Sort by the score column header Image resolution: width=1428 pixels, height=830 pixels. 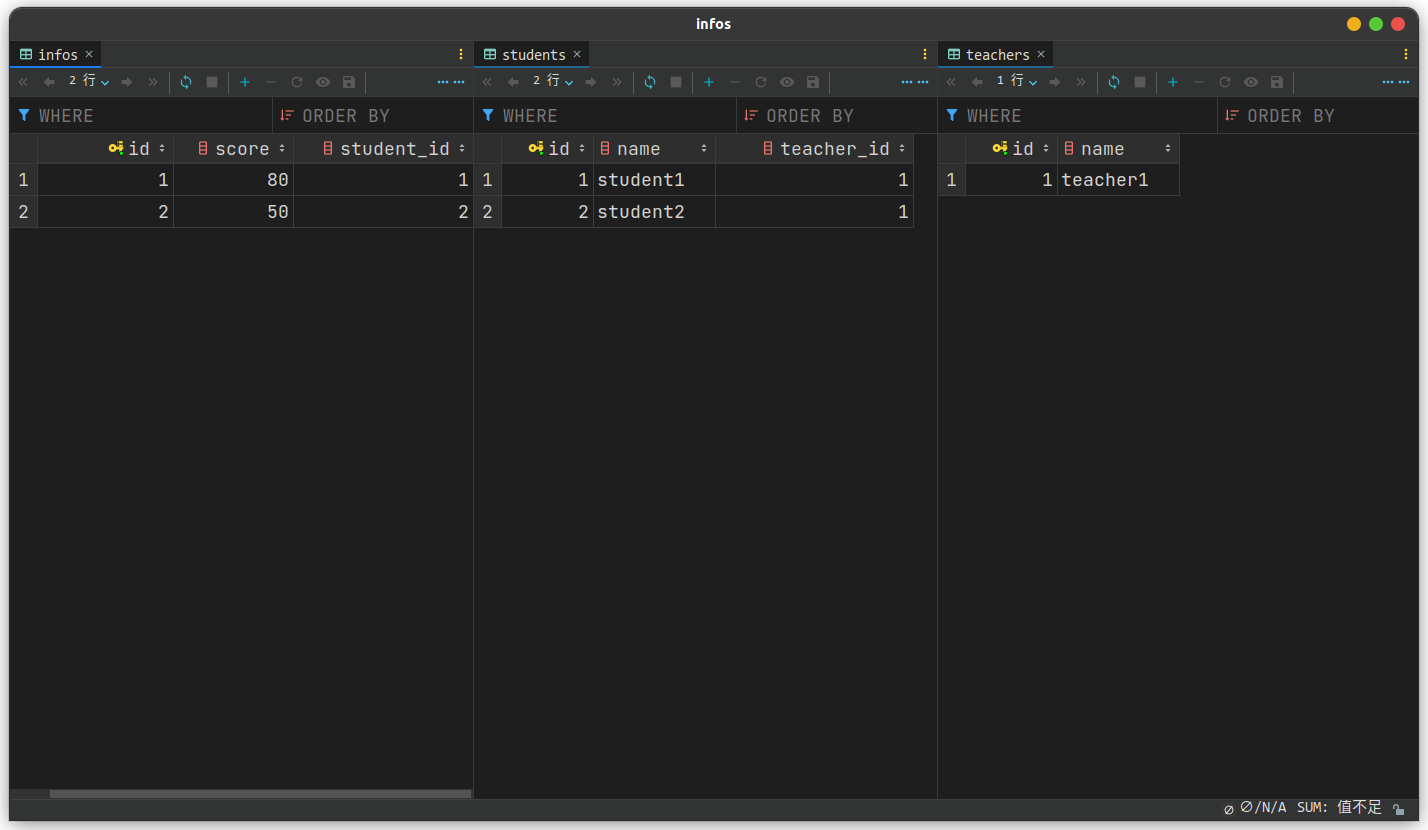[234, 149]
